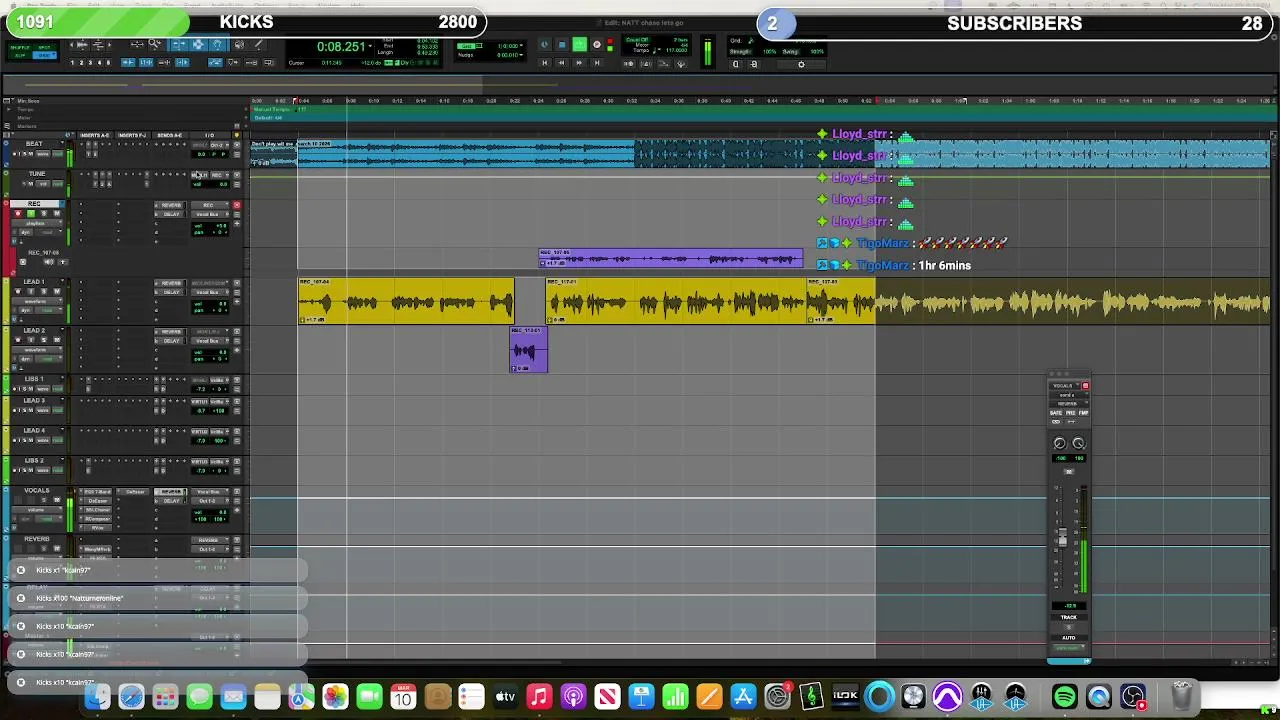Select the Grabber tool
Viewport: 1280px width, 720px height.
tap(217, 44)
